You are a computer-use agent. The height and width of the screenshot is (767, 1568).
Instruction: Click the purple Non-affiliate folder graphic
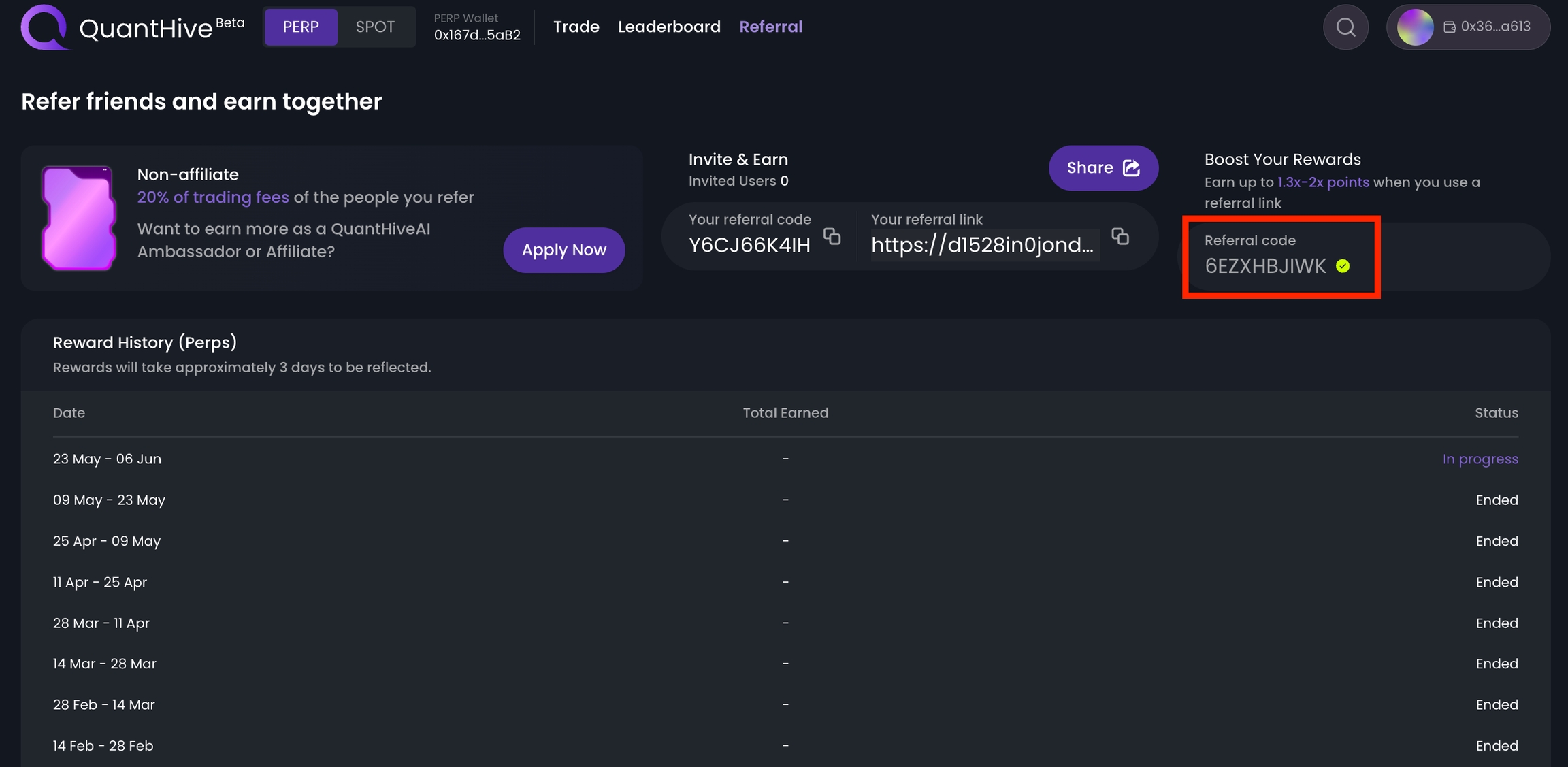pos(79,218)
